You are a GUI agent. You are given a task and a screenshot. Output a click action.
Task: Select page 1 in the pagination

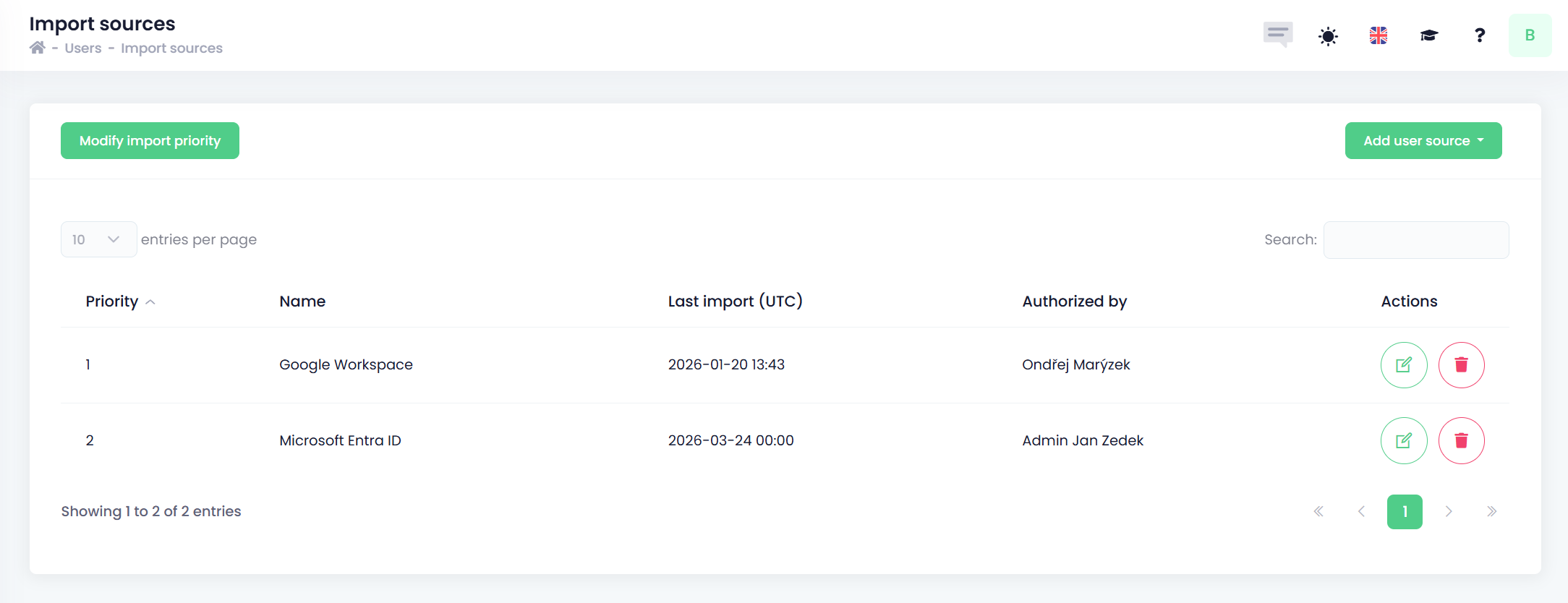coord(1405,512)
